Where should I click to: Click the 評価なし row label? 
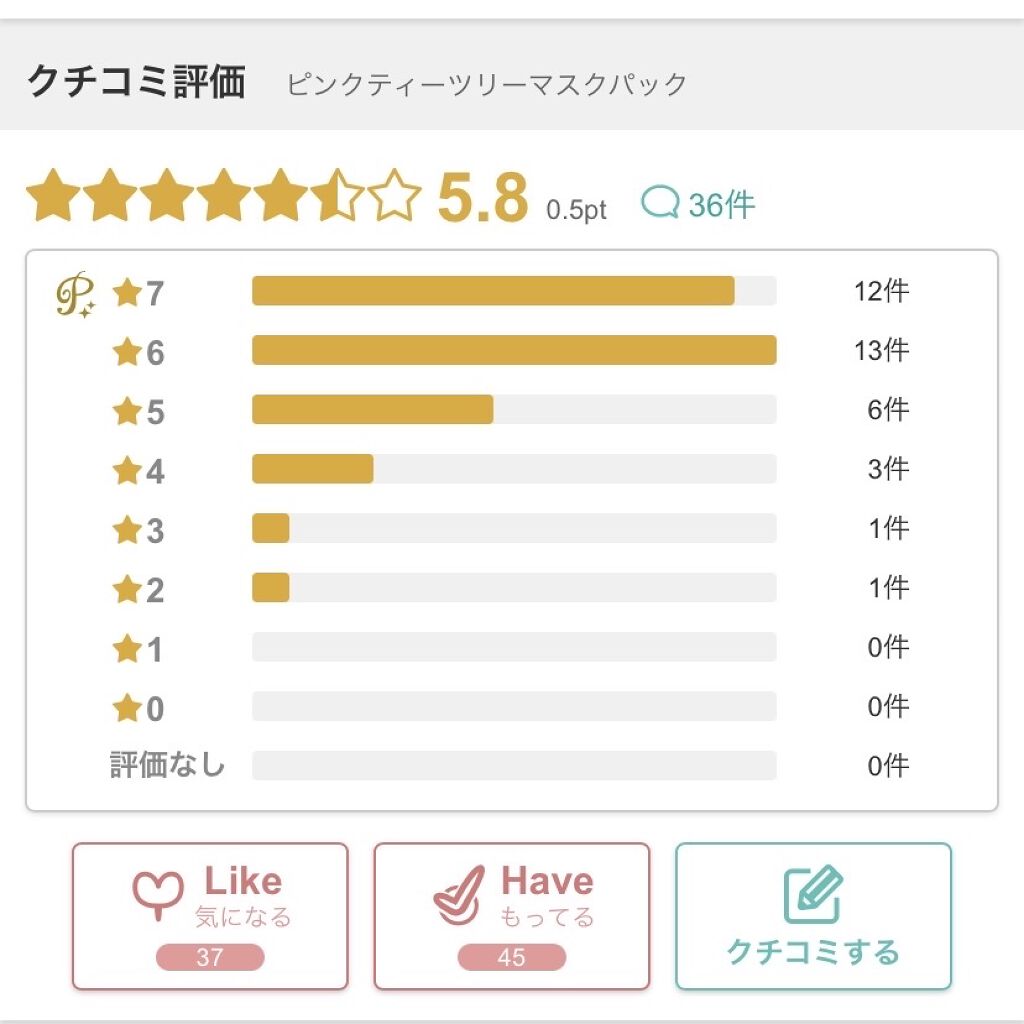pyautogui.click(x=167, y=766)
